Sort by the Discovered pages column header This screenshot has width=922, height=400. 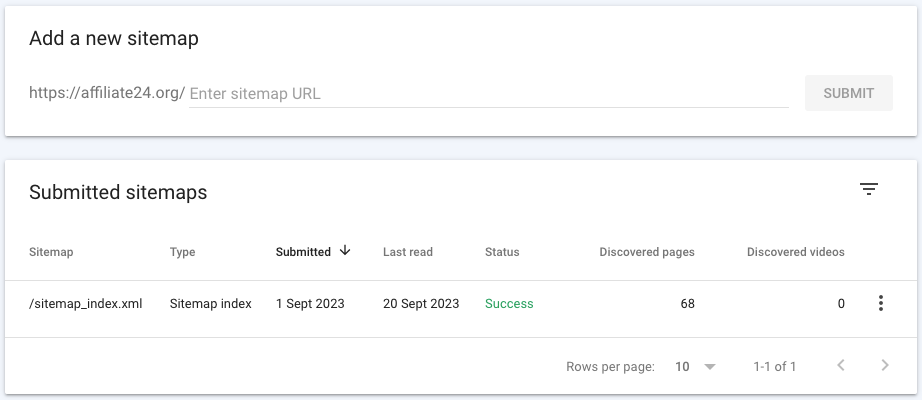coord(646,252)
